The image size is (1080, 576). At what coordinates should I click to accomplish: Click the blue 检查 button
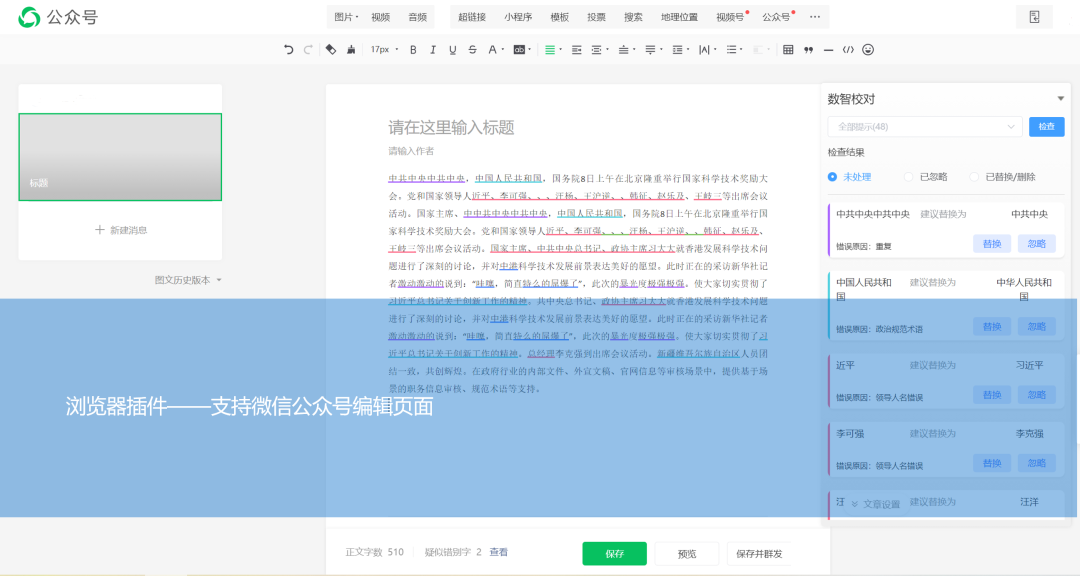click(x=1047, y=127)
